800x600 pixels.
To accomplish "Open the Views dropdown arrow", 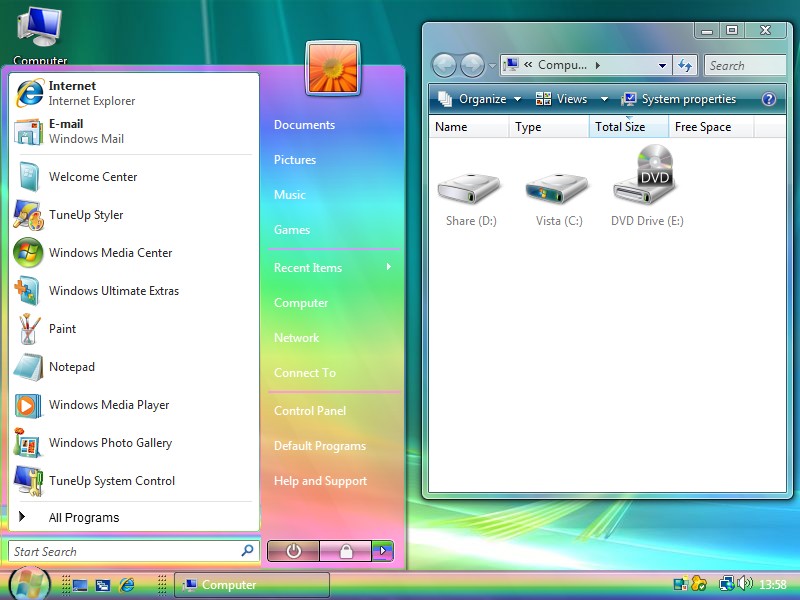I will point(604,99).
